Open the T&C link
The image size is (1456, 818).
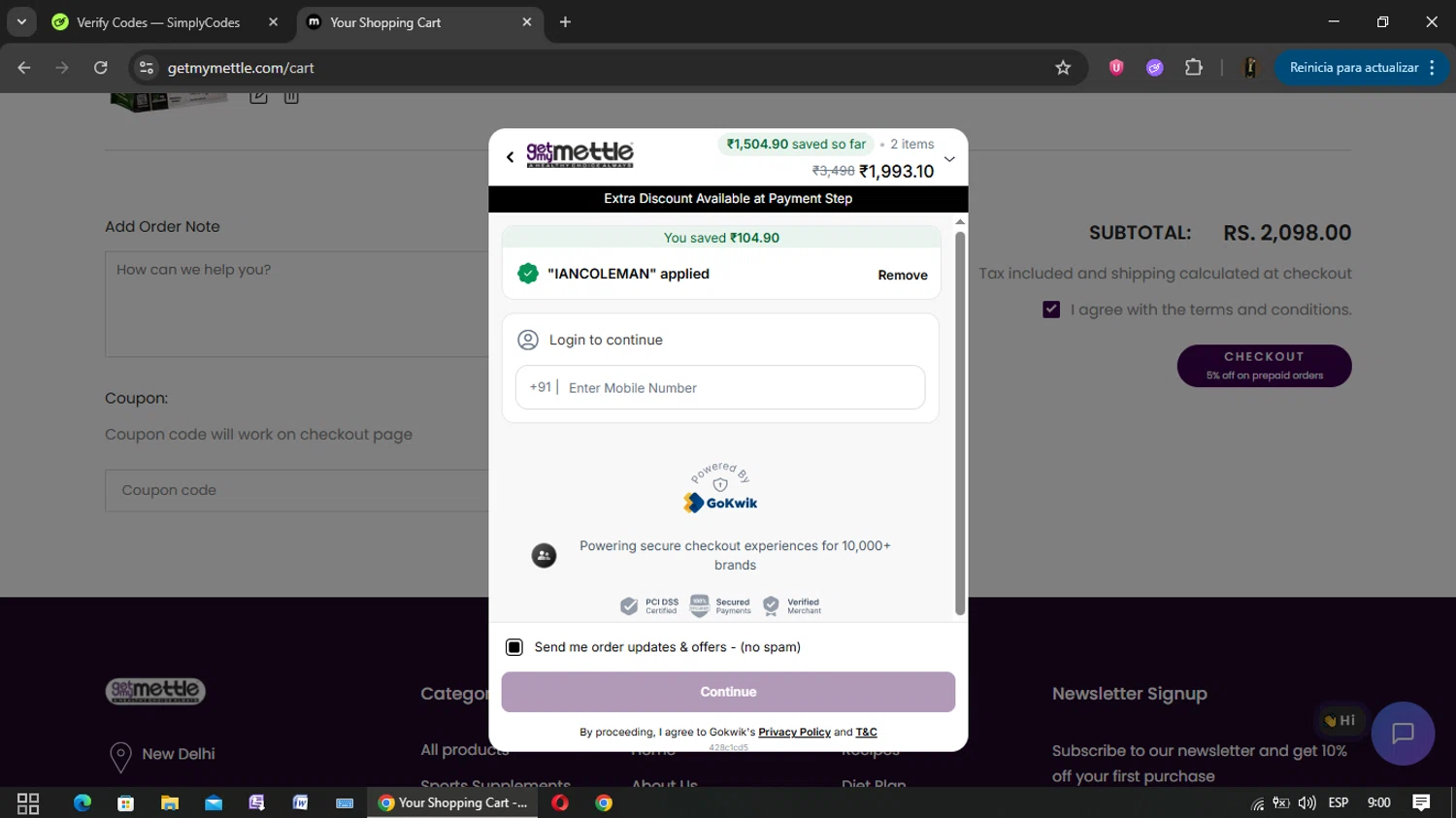coord(866,733)
